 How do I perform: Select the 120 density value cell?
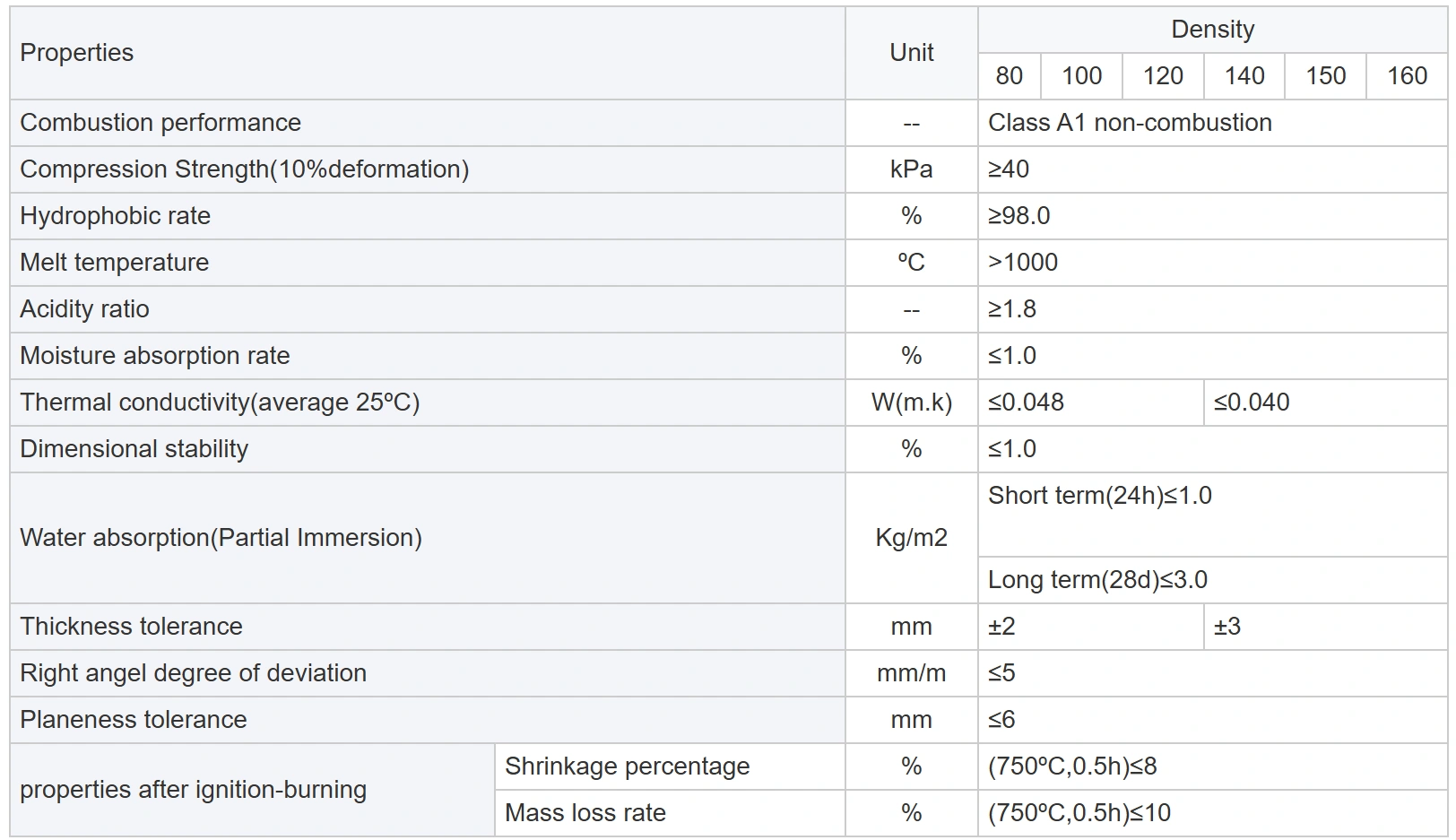pyautogui.click(x=1163, y=76)
